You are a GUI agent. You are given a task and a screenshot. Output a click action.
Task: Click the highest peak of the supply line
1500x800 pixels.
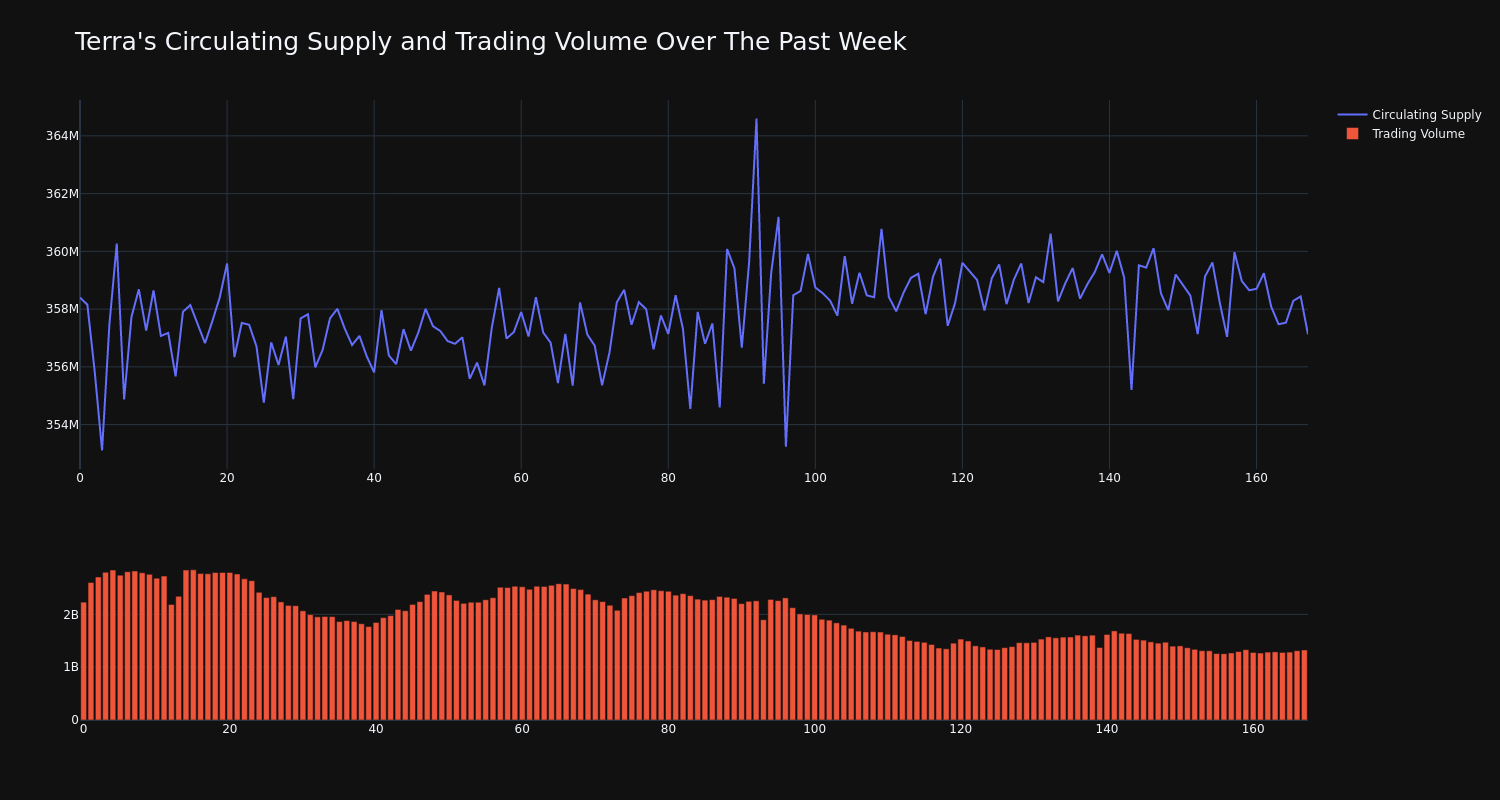tap(756, 120)
